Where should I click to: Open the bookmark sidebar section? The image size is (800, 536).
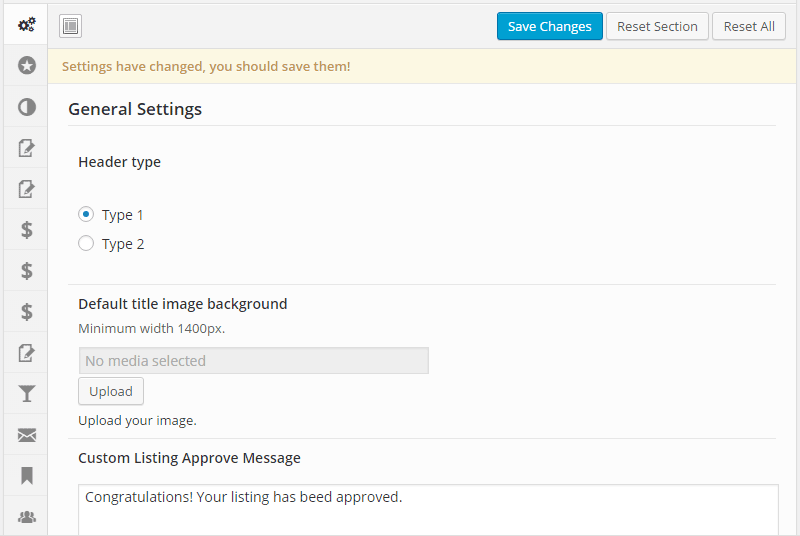coord(26,476)
